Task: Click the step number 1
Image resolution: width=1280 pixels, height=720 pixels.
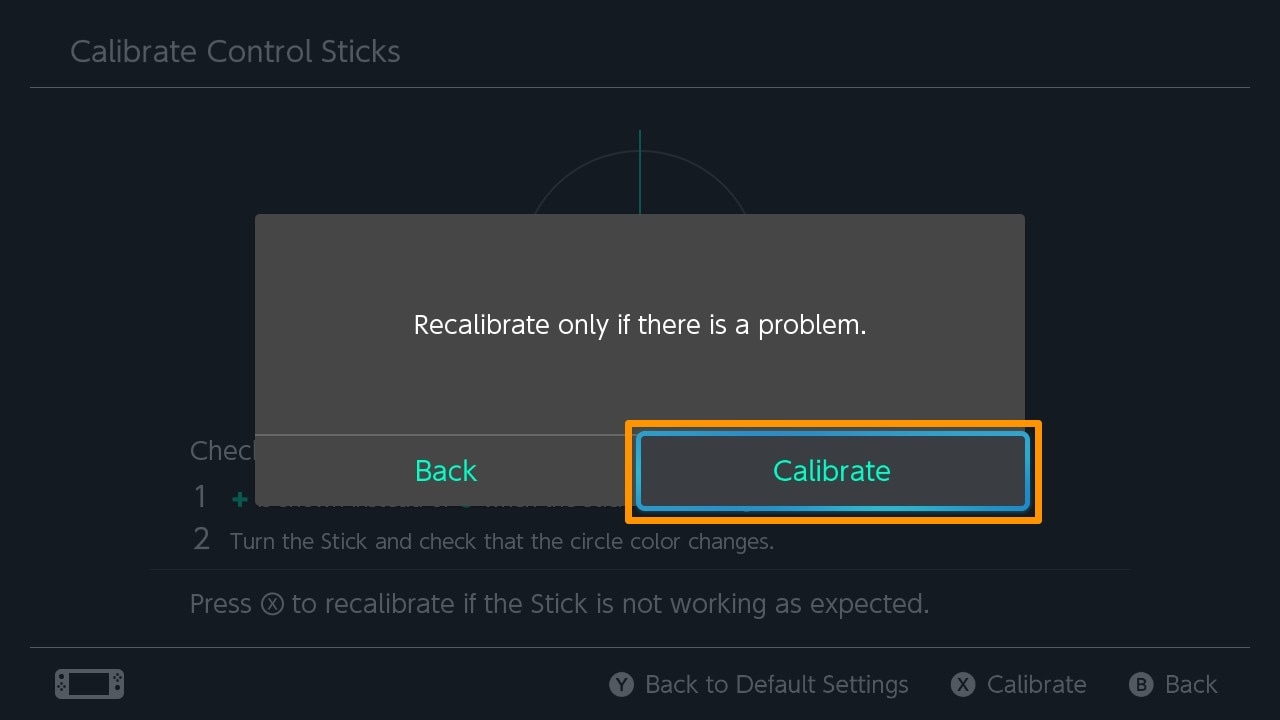Action: [x=201, y=497]
